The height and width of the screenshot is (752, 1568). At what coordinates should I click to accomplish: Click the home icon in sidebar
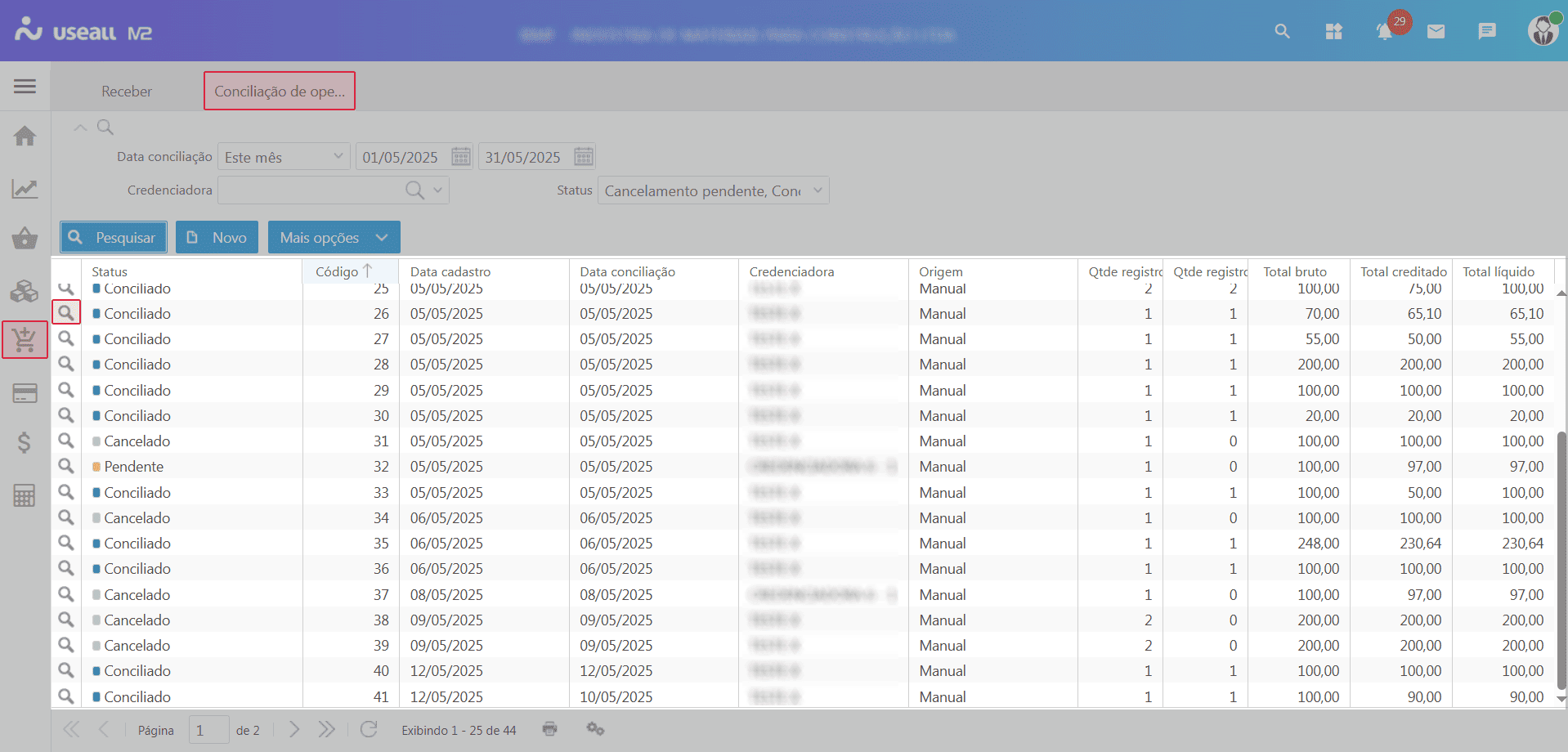(25, 136)
